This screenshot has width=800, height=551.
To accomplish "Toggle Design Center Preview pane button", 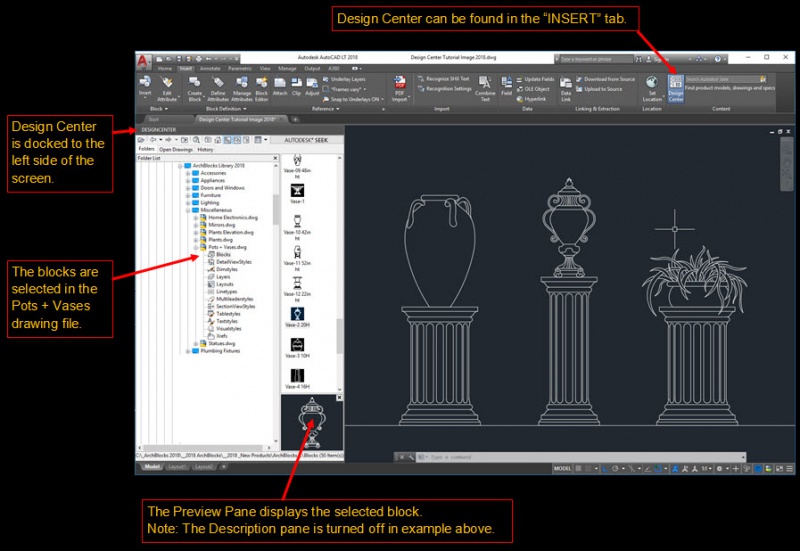I will click(237, 140).
